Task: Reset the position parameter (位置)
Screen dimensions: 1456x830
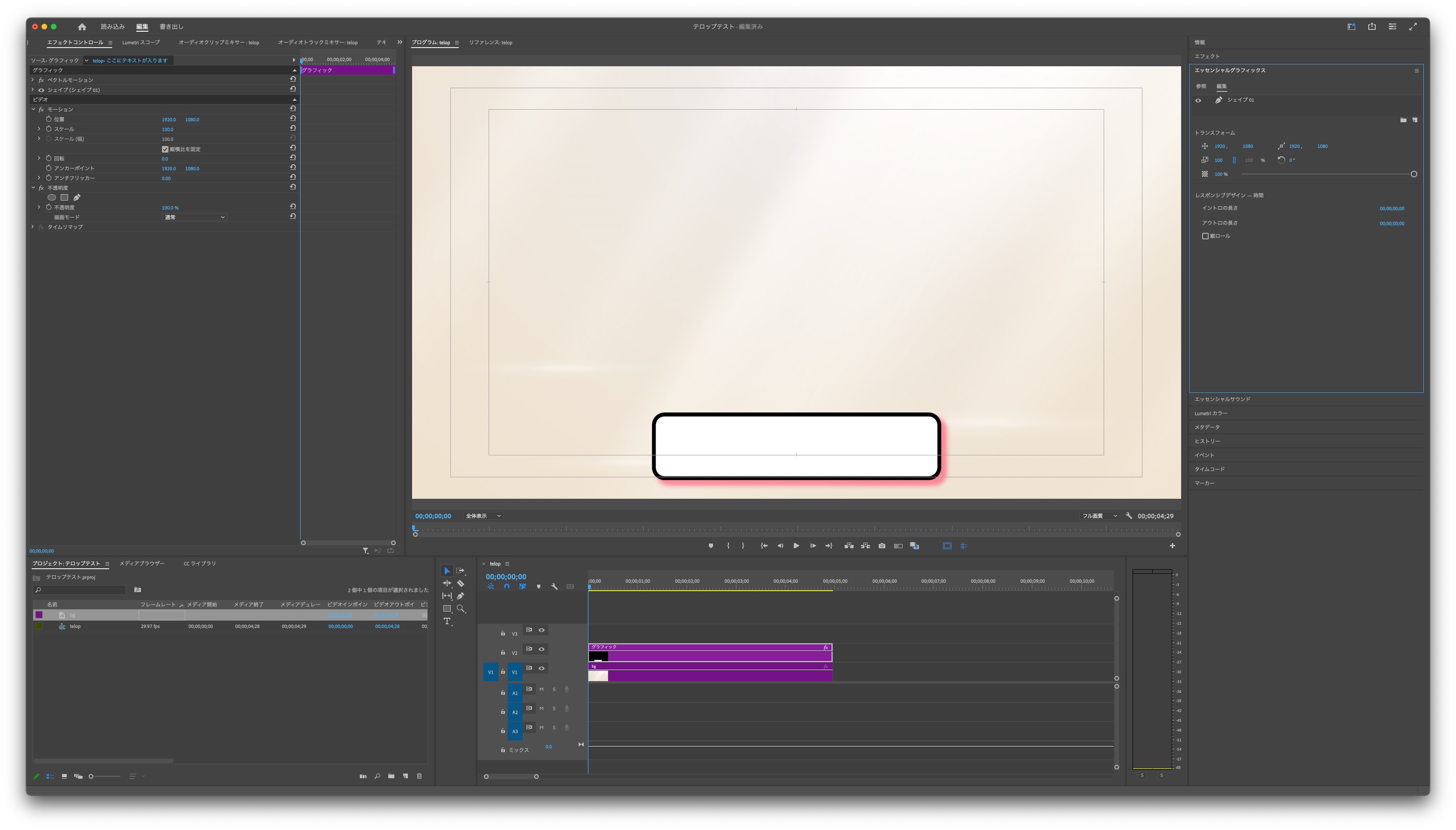Action: pos(293,119)
